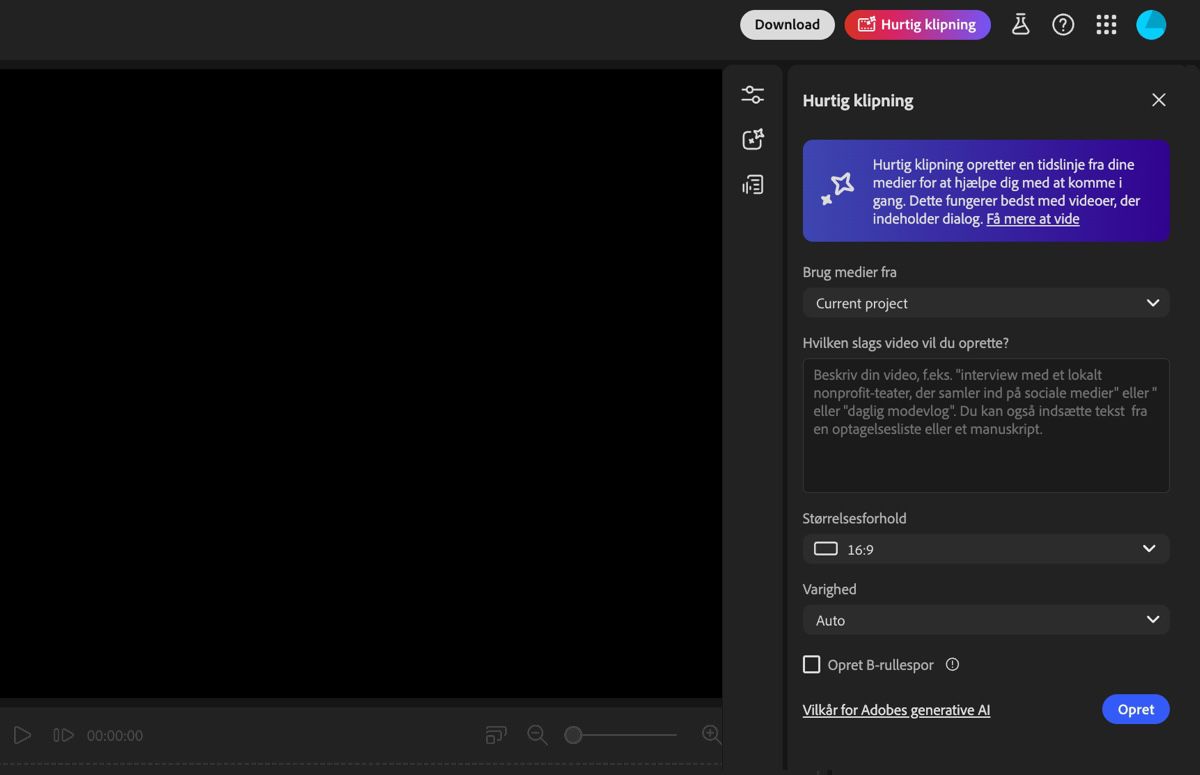Image resolution: width=1200 pixels, height=775 pixels.
Task: Open the properties panel in the right sidebar
Action: click(752, 93)
